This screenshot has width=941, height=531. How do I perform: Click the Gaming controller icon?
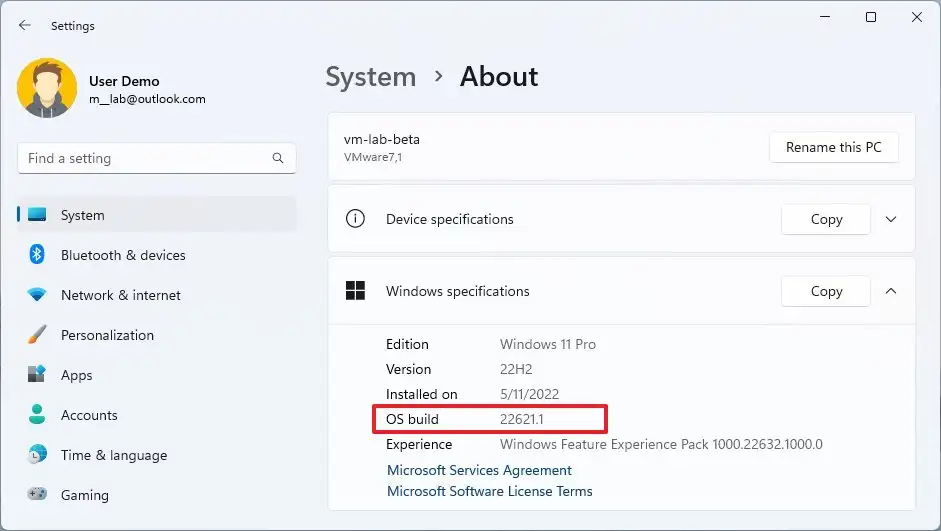click(37, 494)
